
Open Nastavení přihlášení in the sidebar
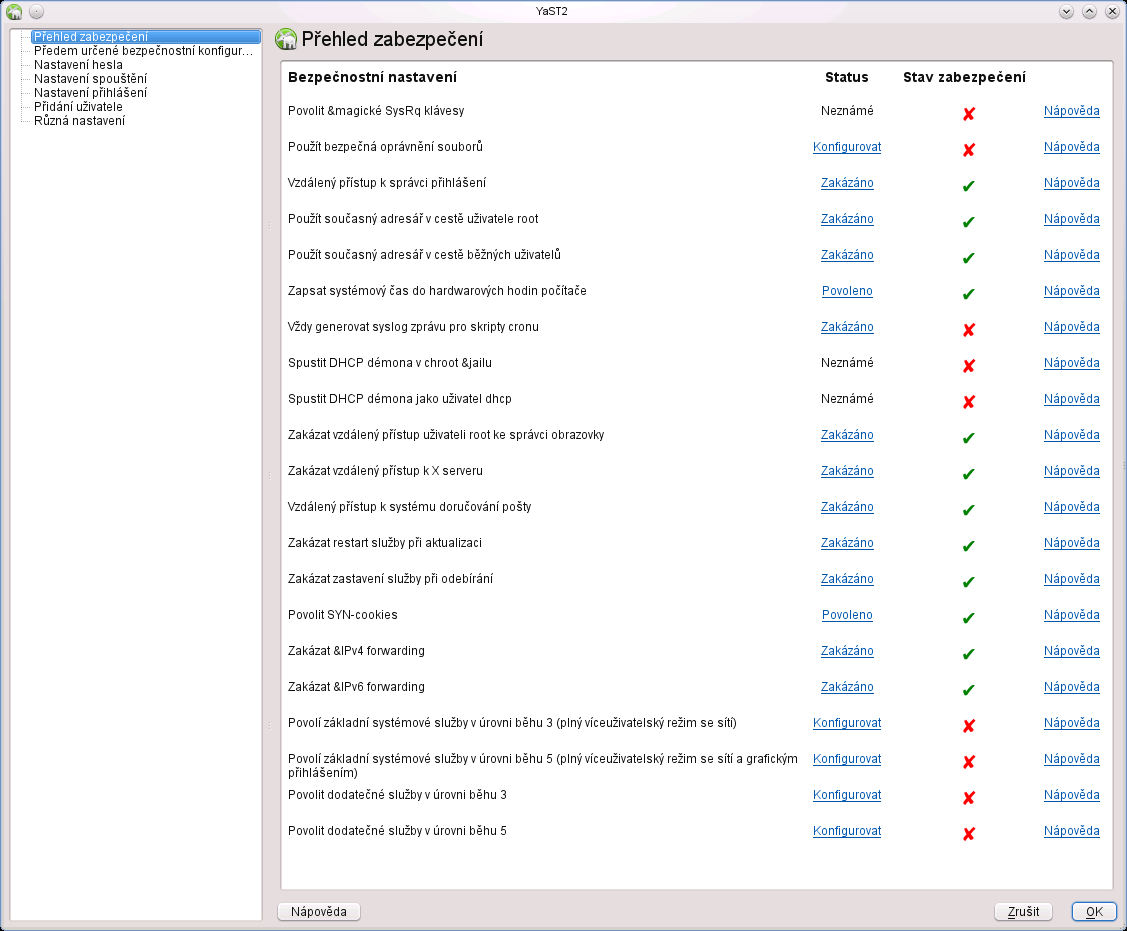(x=91, y=93)
